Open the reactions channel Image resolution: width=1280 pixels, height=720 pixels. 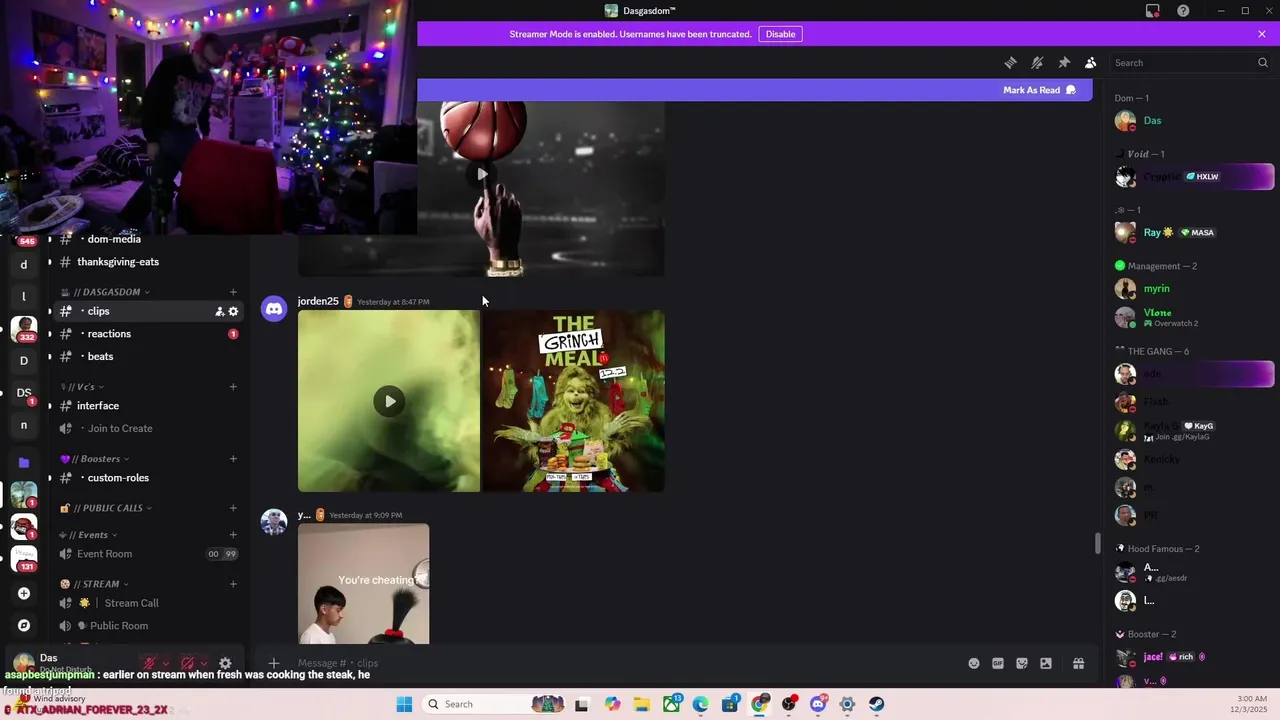[109, 334]
